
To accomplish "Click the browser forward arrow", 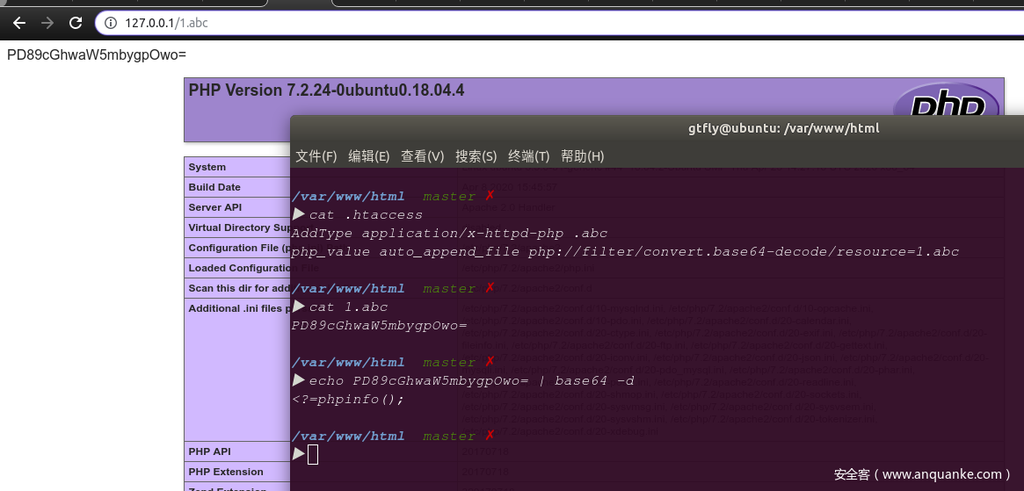I will pyautogui.click(x=47, y=22).
